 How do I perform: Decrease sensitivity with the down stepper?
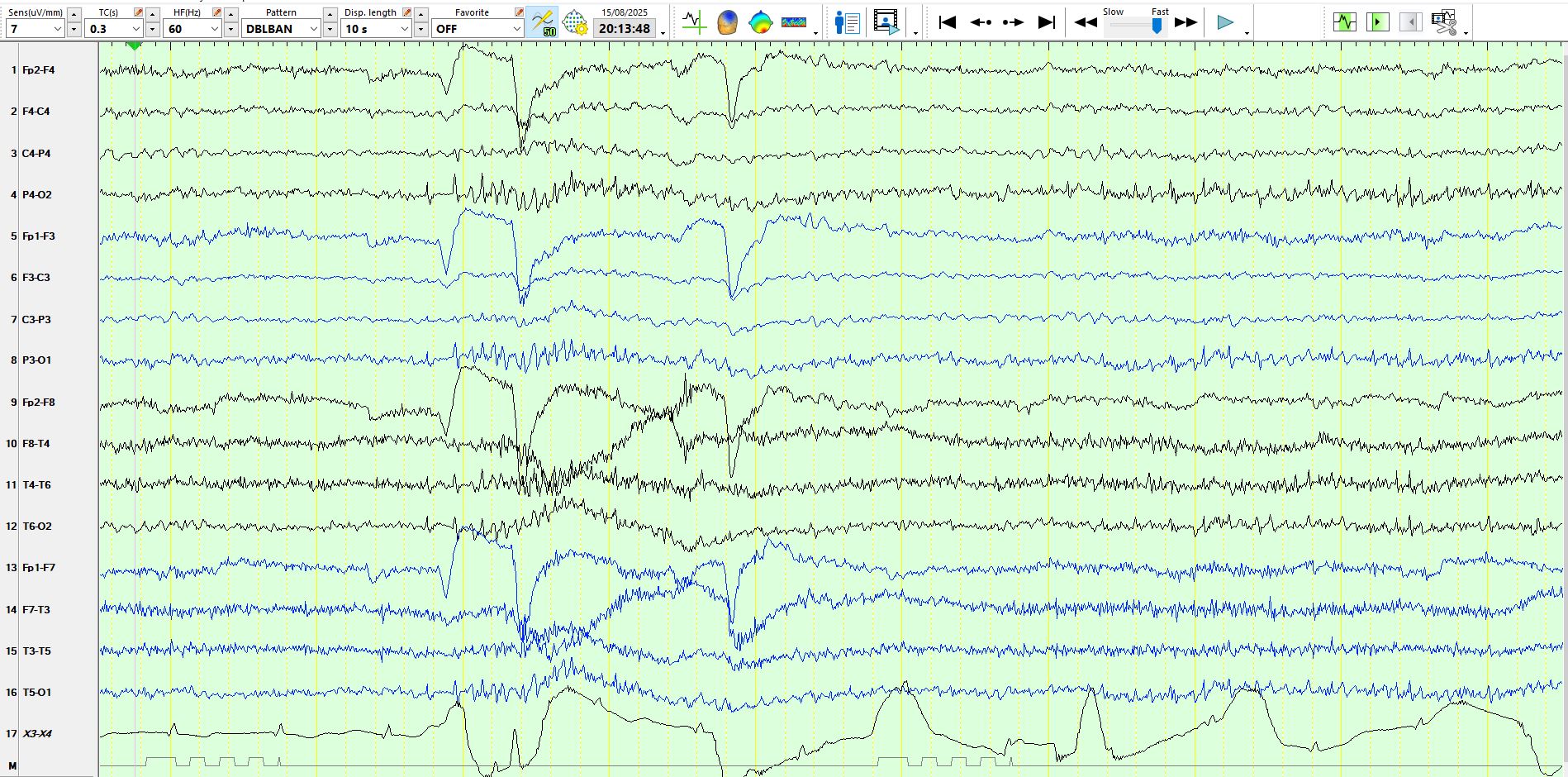coord(74,30)
